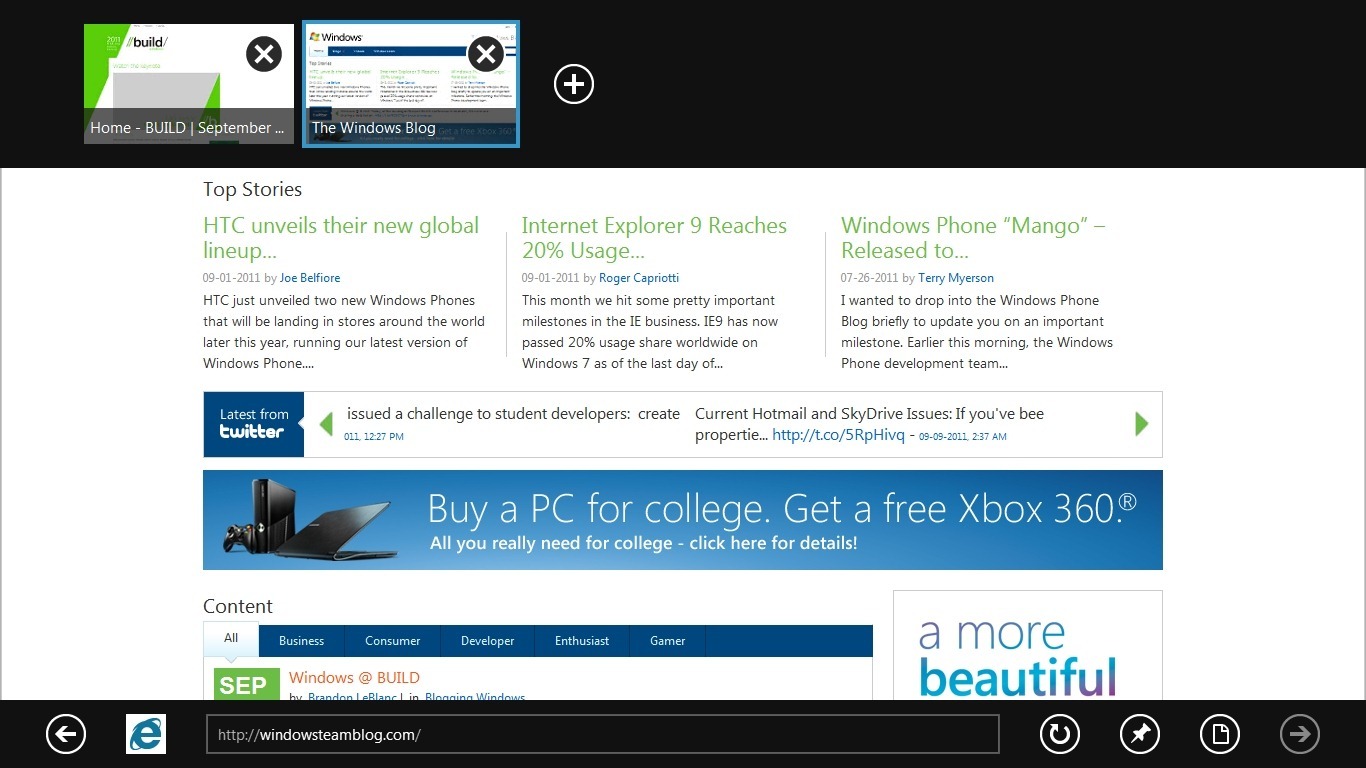The width and height of the screenshot is (1366, 768).
Task: Select the Developer content tab
Action: [x=488, y=641]
